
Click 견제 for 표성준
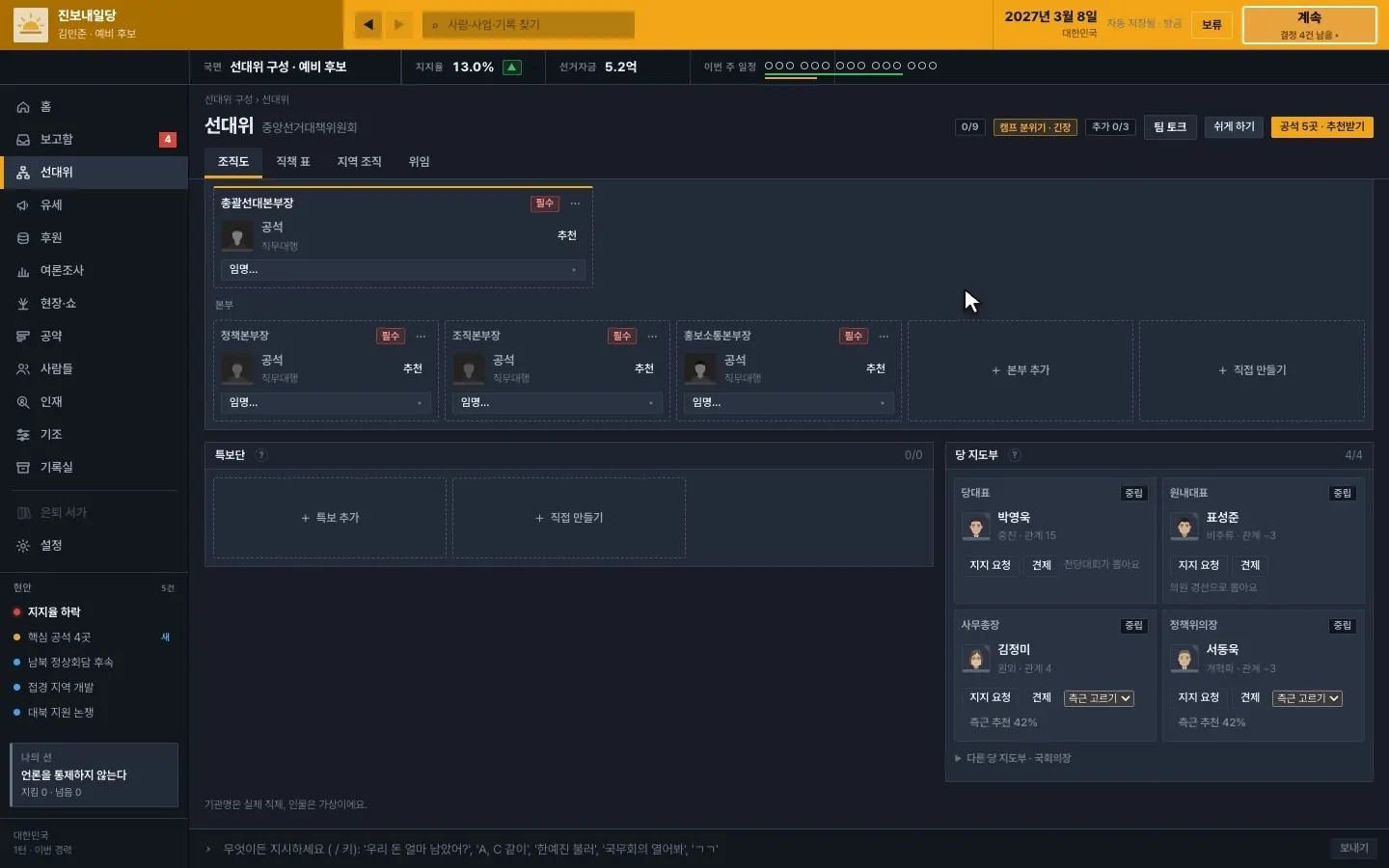(x=1250, y=565)
